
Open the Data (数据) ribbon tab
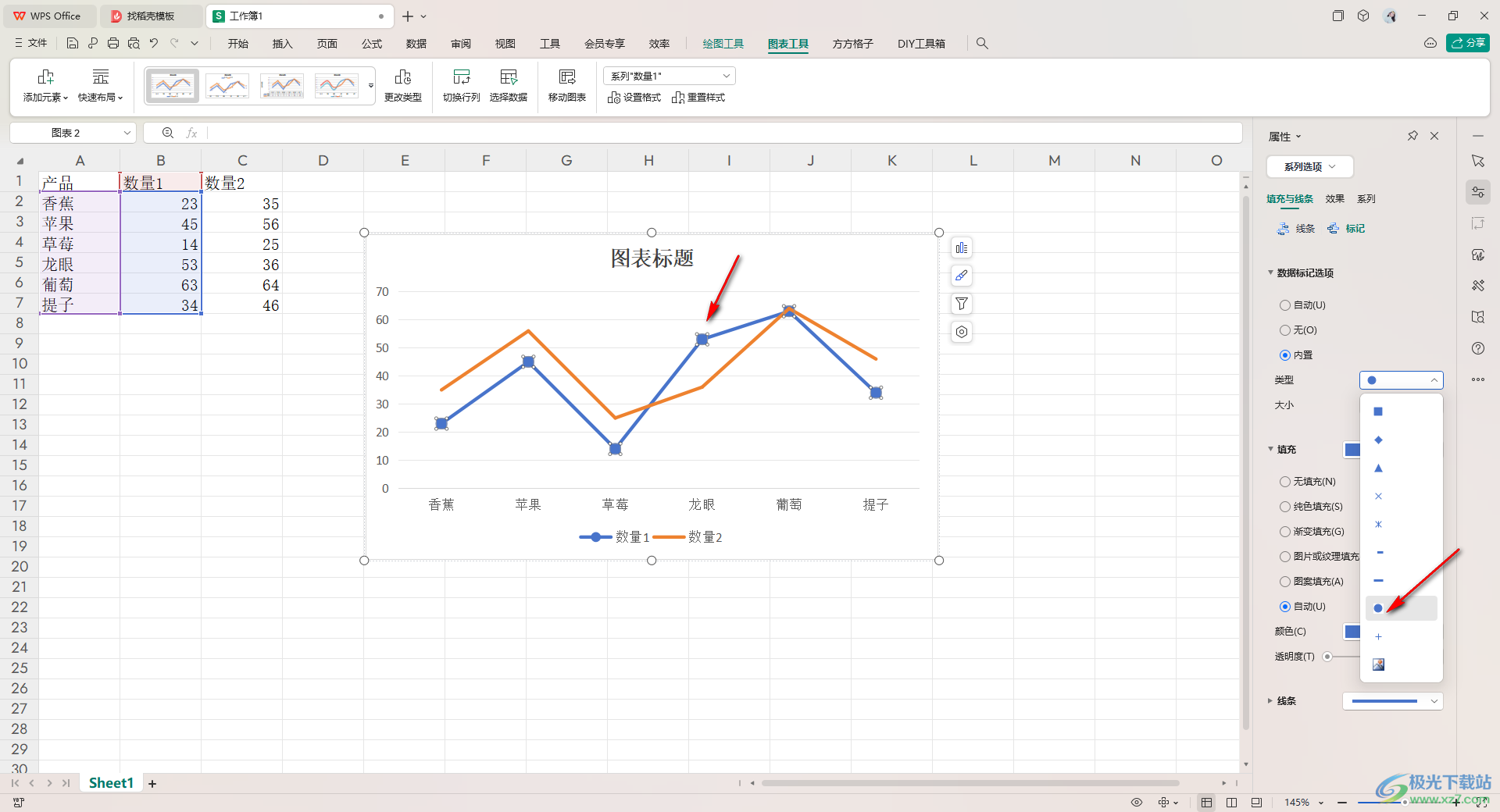click(416, 44)
